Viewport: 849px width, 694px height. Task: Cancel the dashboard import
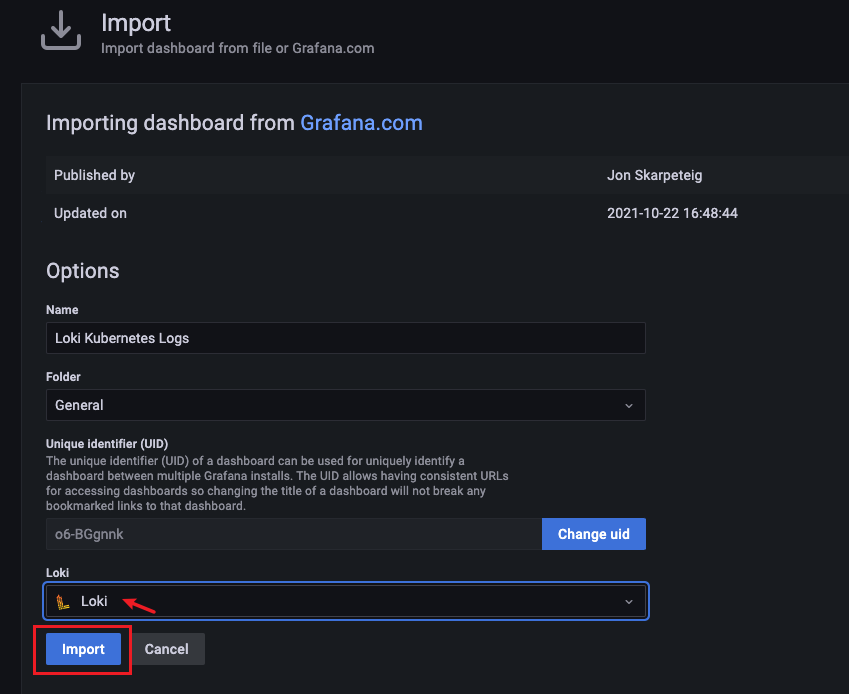(167, 649)
